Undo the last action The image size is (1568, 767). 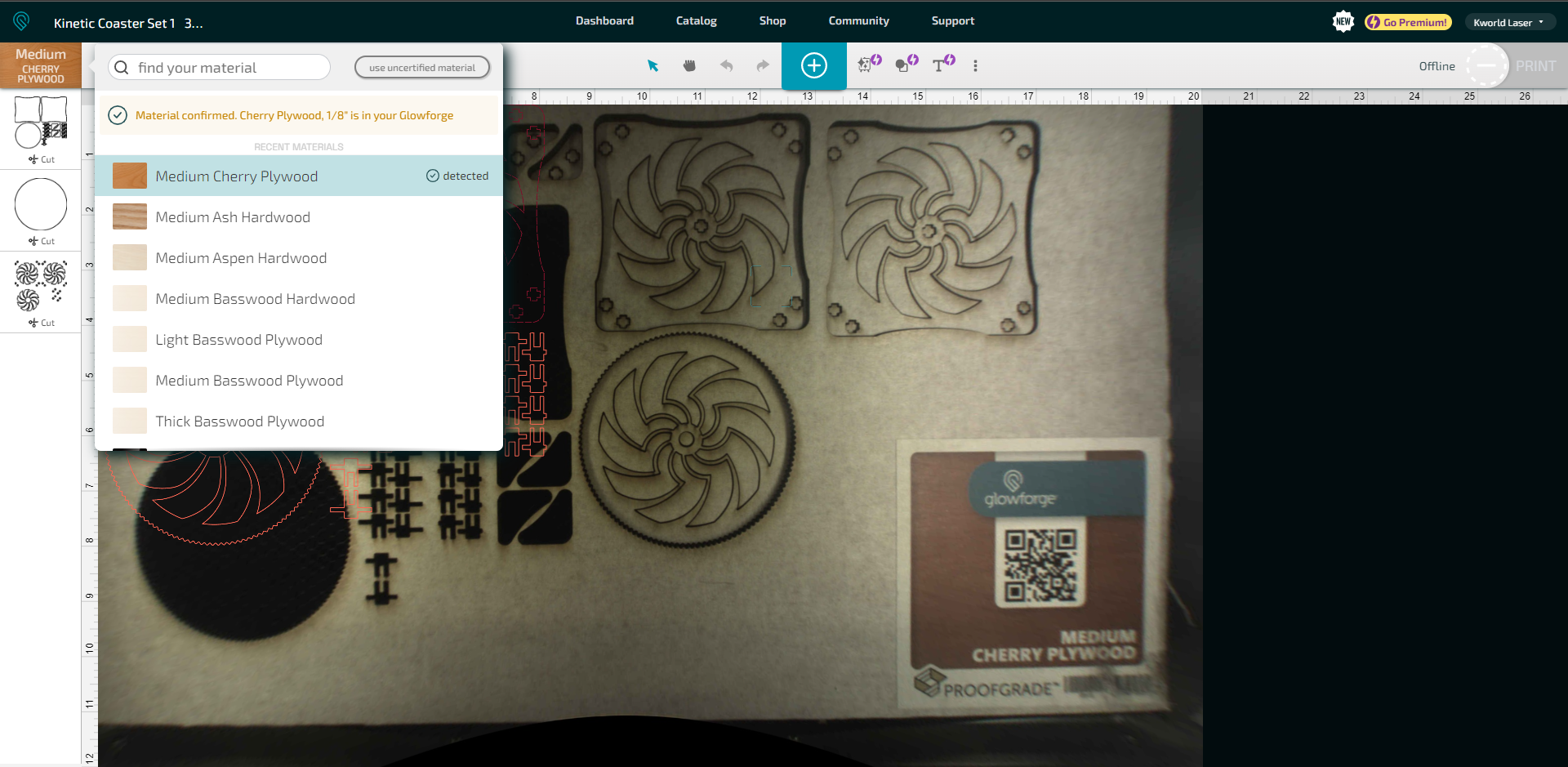[x=726, y=65]
